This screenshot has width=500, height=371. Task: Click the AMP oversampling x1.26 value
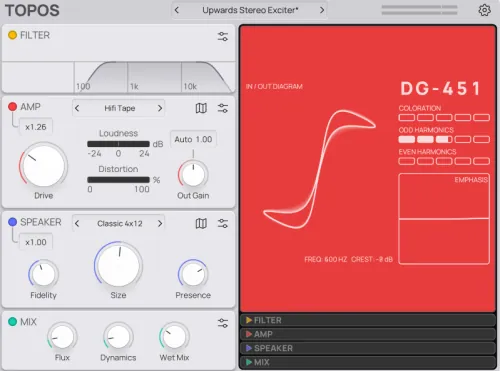(x=36, y=127)
